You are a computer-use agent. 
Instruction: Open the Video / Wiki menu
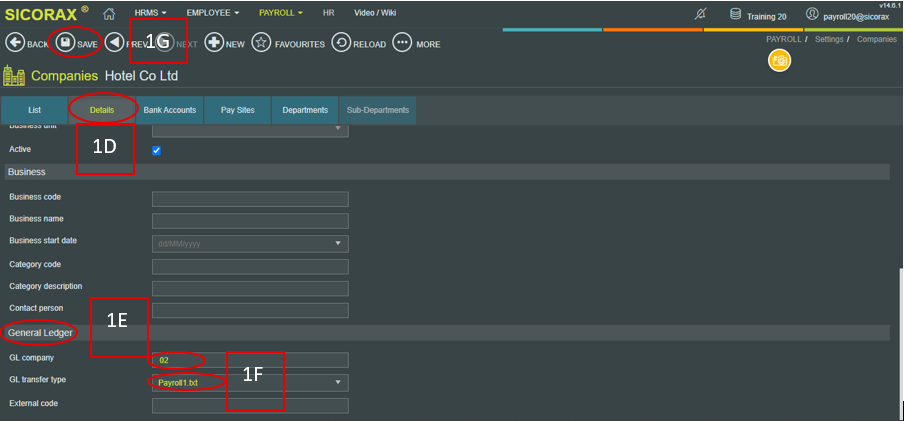[x=375, y=13]
